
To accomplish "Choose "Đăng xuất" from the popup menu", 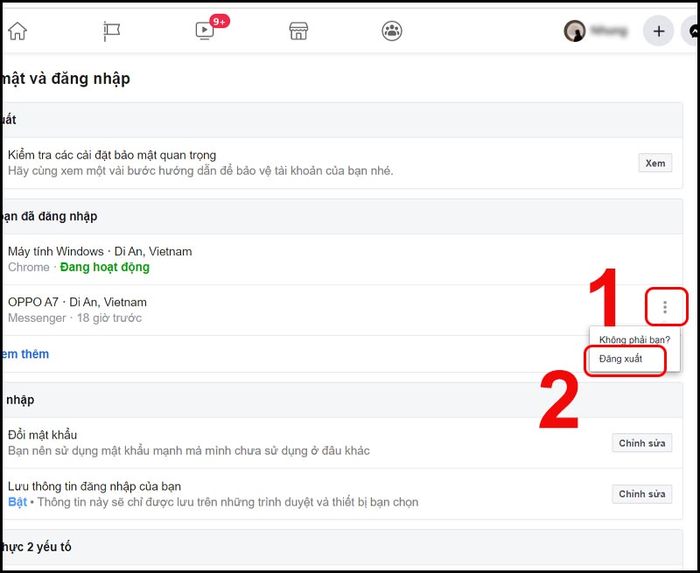I will point(621,359).
